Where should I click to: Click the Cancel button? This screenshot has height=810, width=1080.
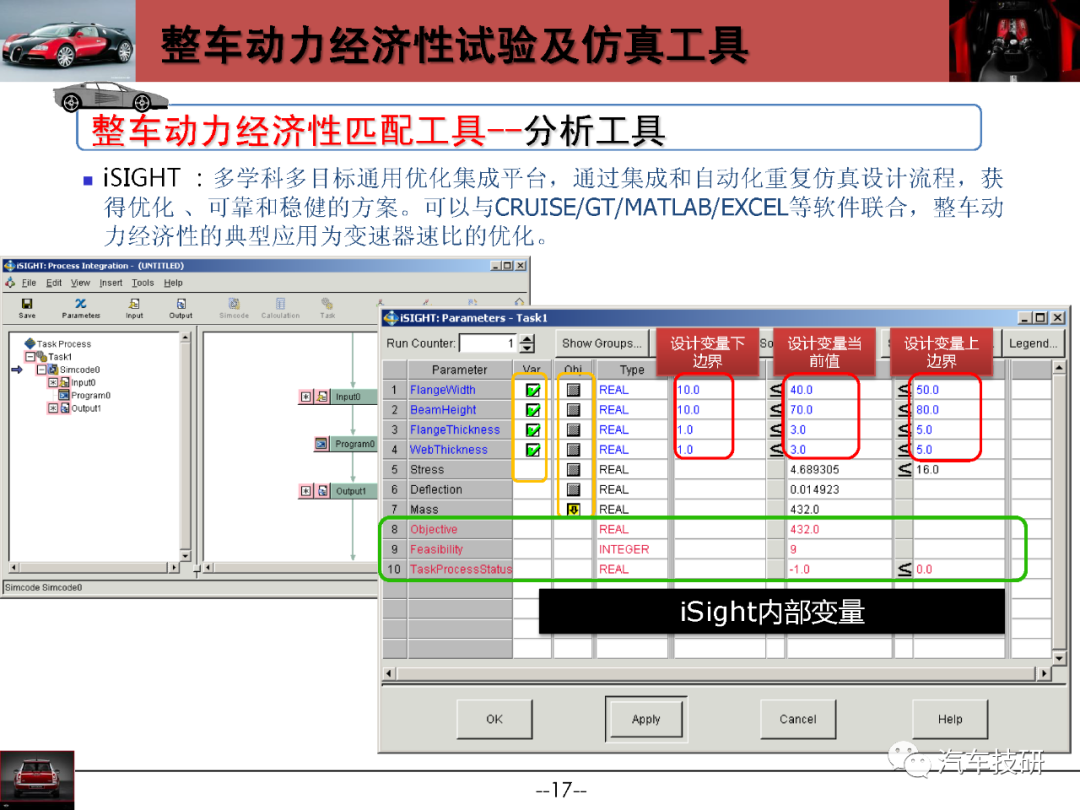798,719
